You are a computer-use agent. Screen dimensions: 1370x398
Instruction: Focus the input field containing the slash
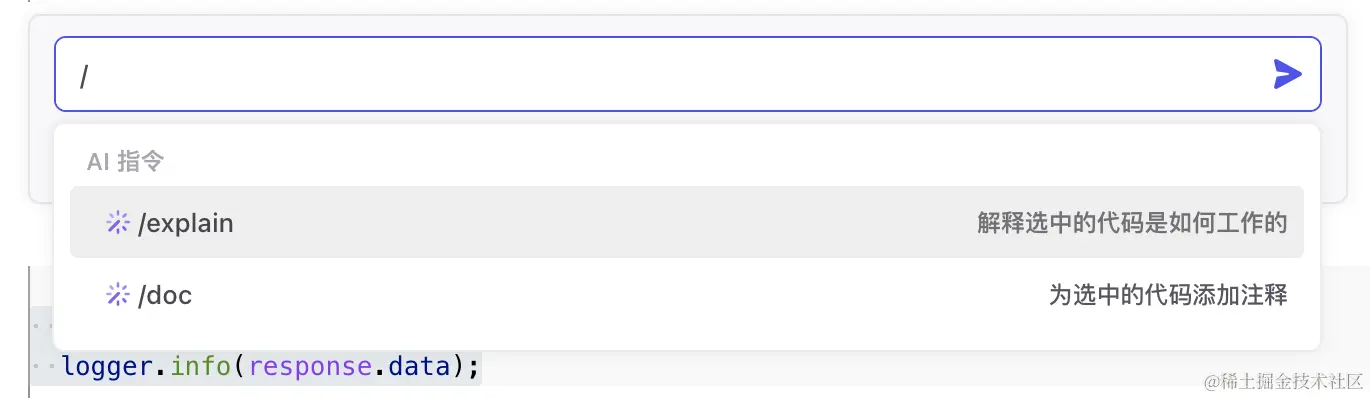[687, 74]
